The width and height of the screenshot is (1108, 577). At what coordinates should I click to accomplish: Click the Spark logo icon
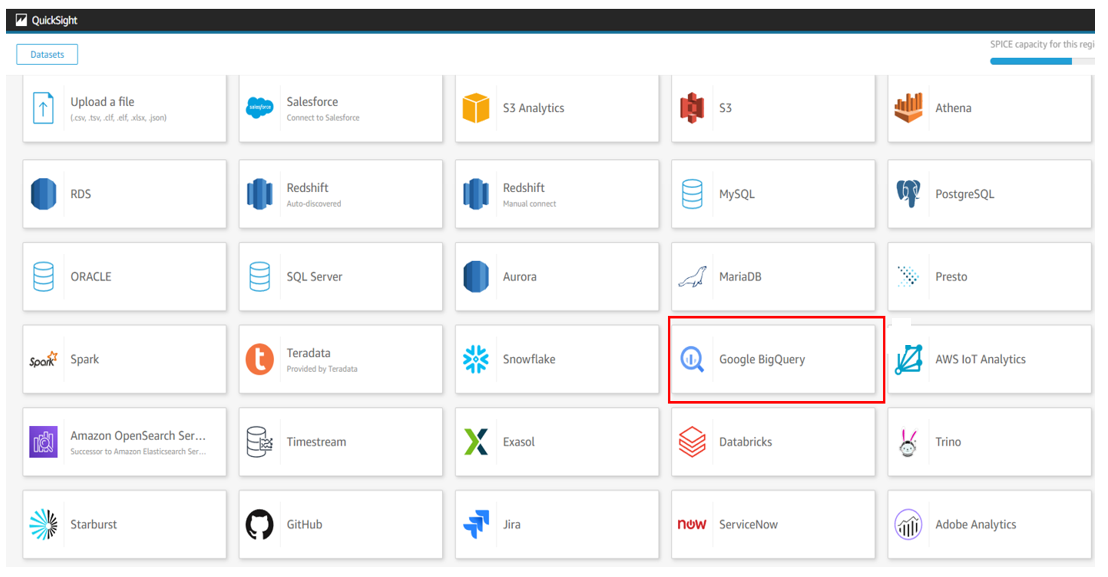[x=43, y=359]
